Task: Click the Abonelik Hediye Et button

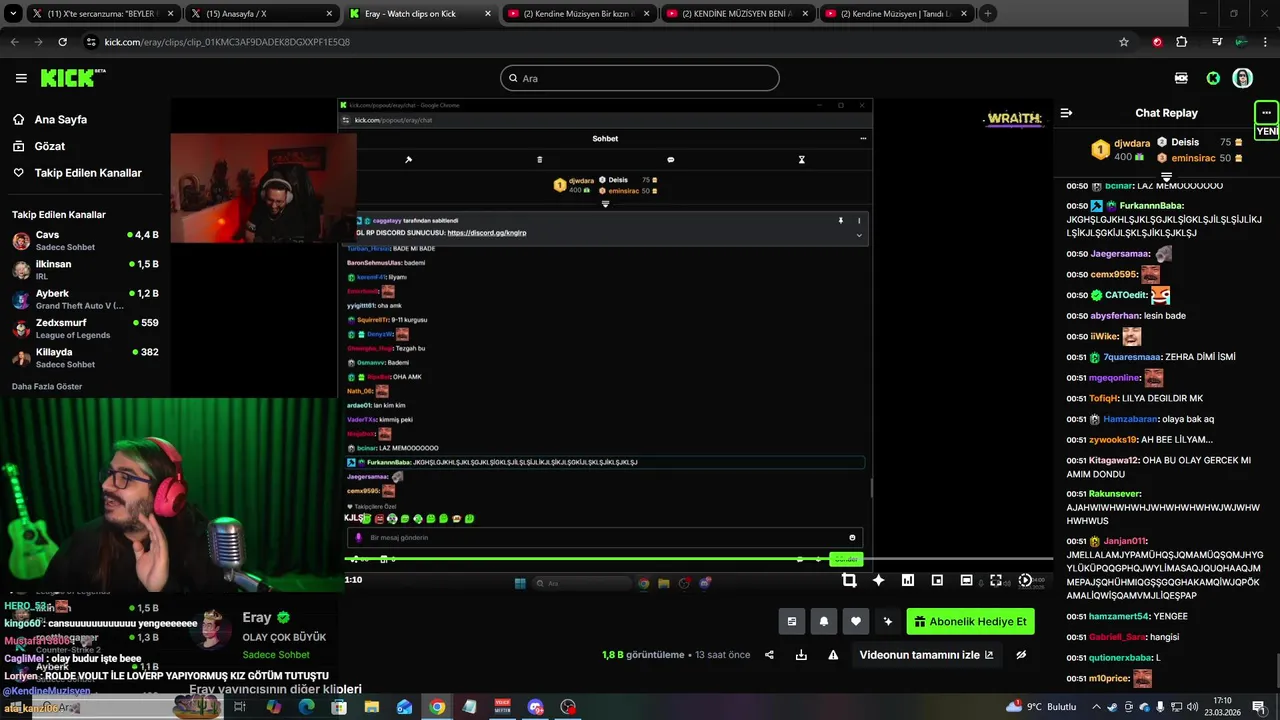Action: tap(970, 621)
